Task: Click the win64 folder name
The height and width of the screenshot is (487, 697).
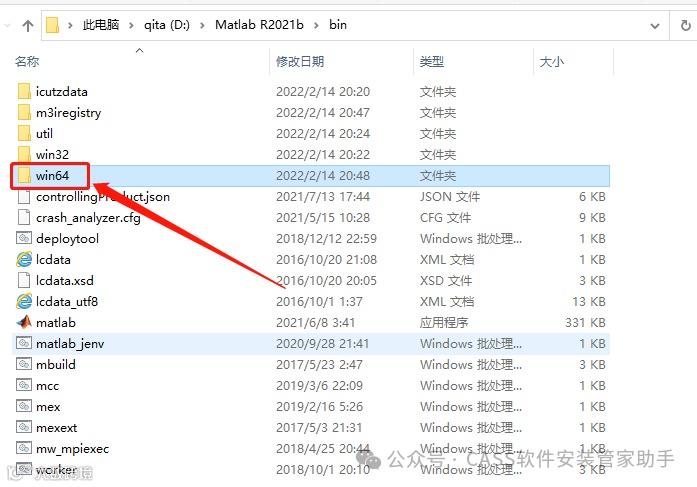Action: click(x=52, y=176)
